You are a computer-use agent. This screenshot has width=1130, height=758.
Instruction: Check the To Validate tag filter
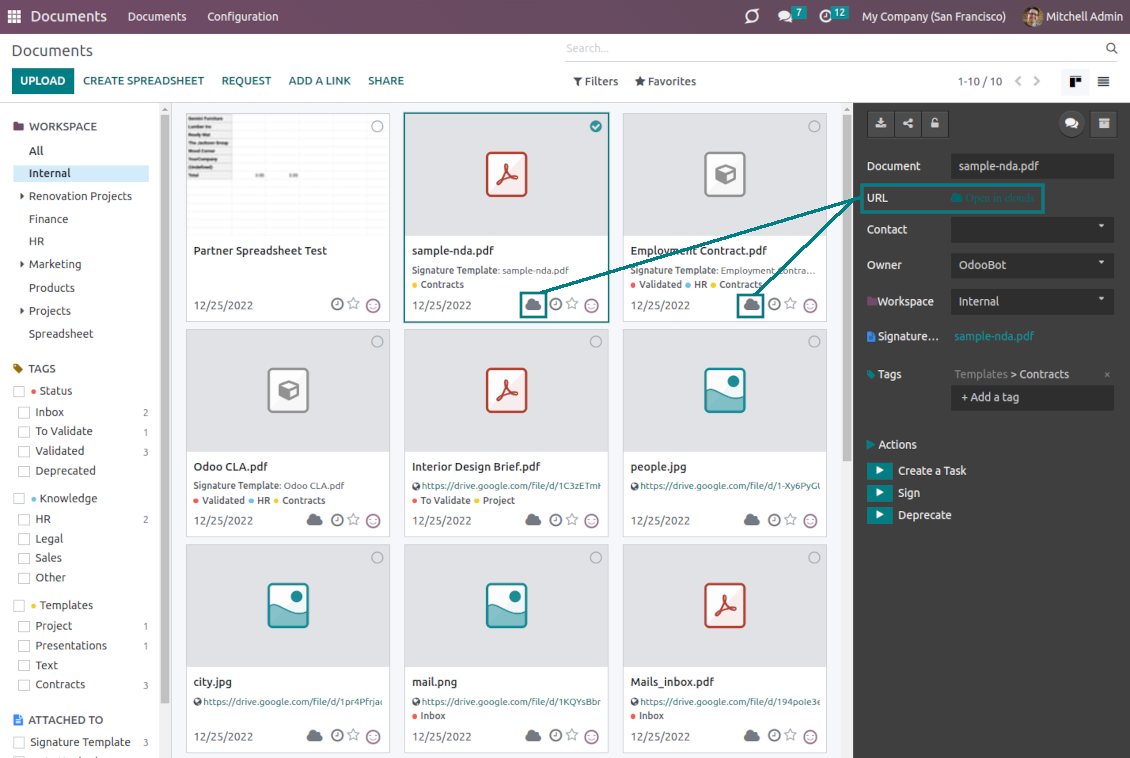(24, 432)
